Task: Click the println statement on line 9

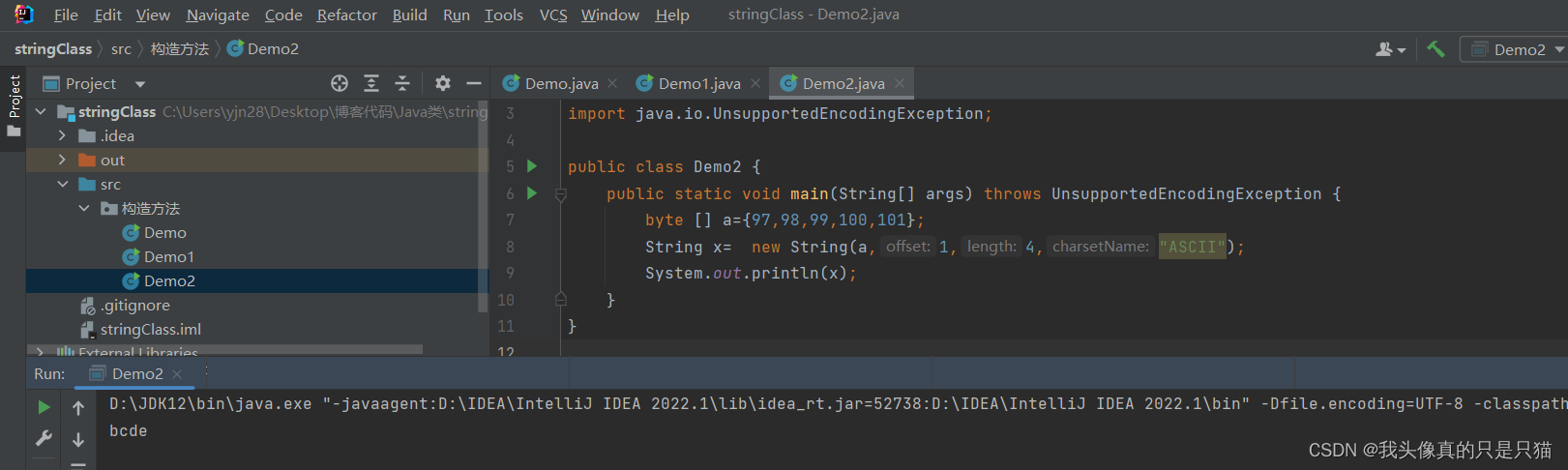Action: click(751, 274)
